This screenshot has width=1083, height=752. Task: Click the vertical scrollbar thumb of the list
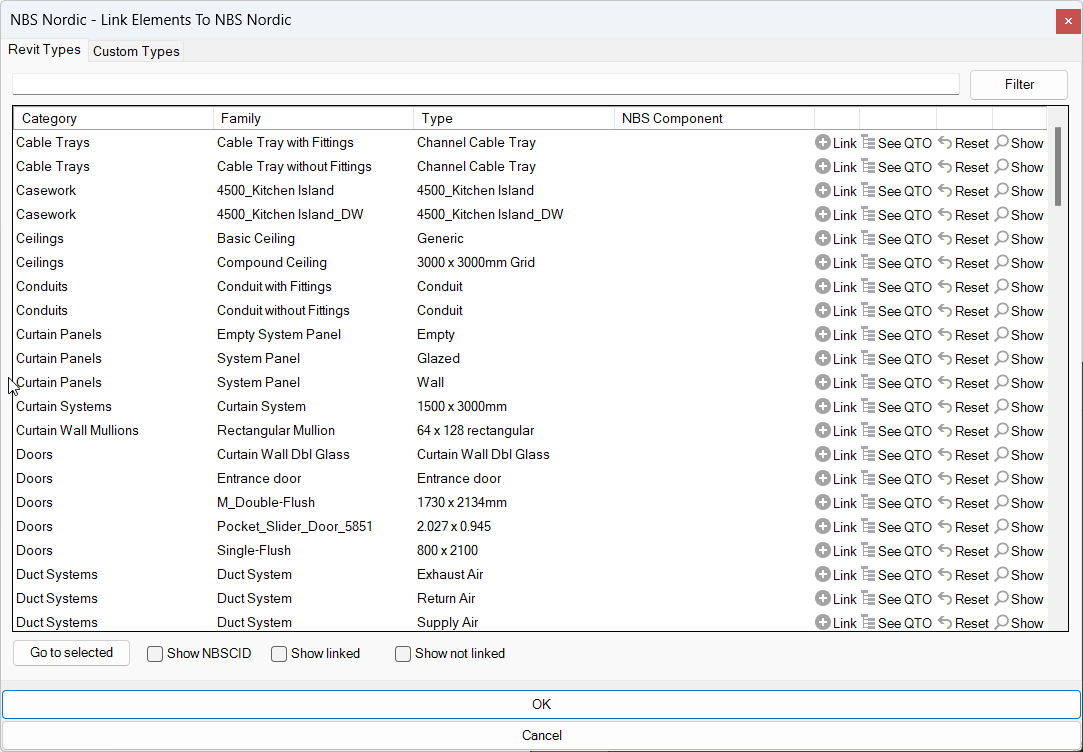[x=1058, y=166]
